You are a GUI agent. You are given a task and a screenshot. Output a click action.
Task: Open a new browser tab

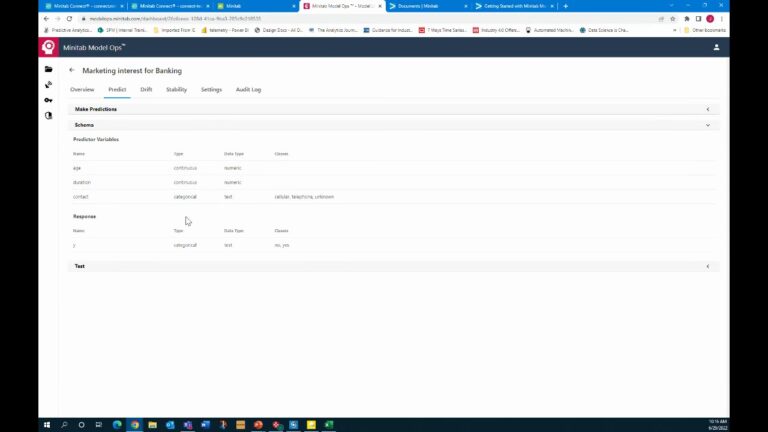tap(565, 6)
